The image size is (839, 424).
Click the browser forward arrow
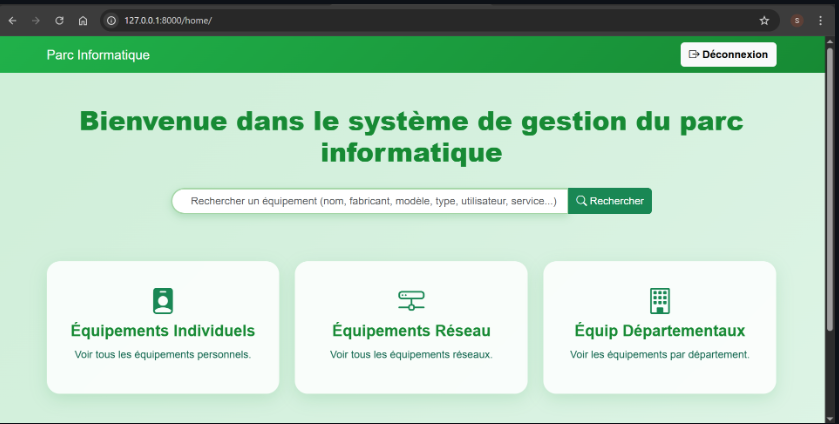click(x=36, y=20)
